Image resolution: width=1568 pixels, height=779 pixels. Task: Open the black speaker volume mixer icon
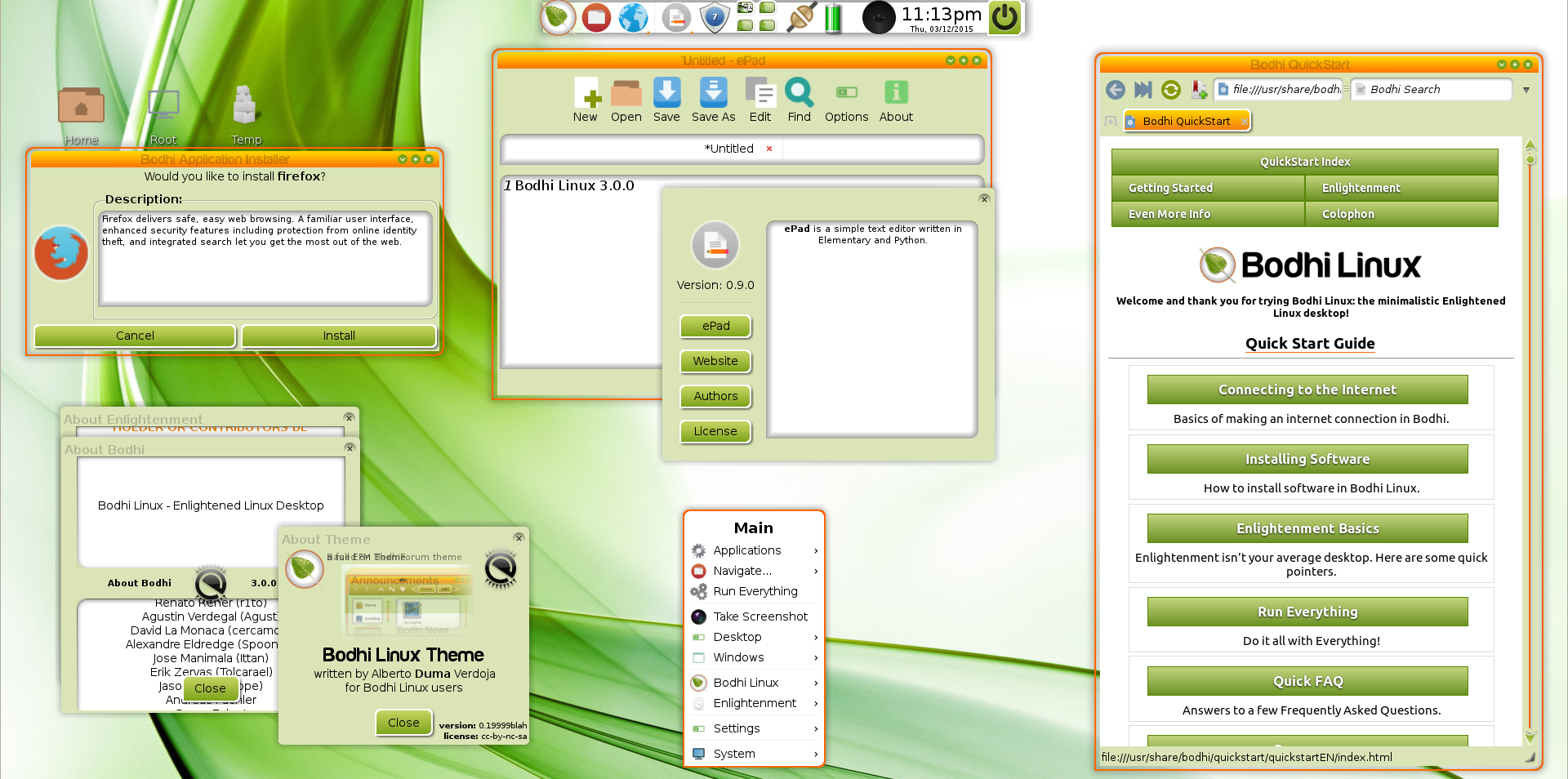pyautogui.click(x=879, y=17)
